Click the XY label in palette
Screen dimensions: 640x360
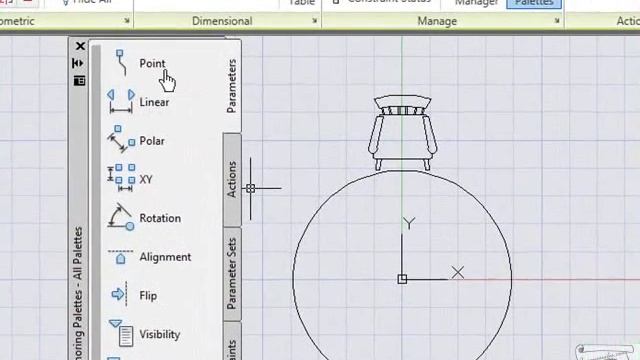[x=146, y=179]
